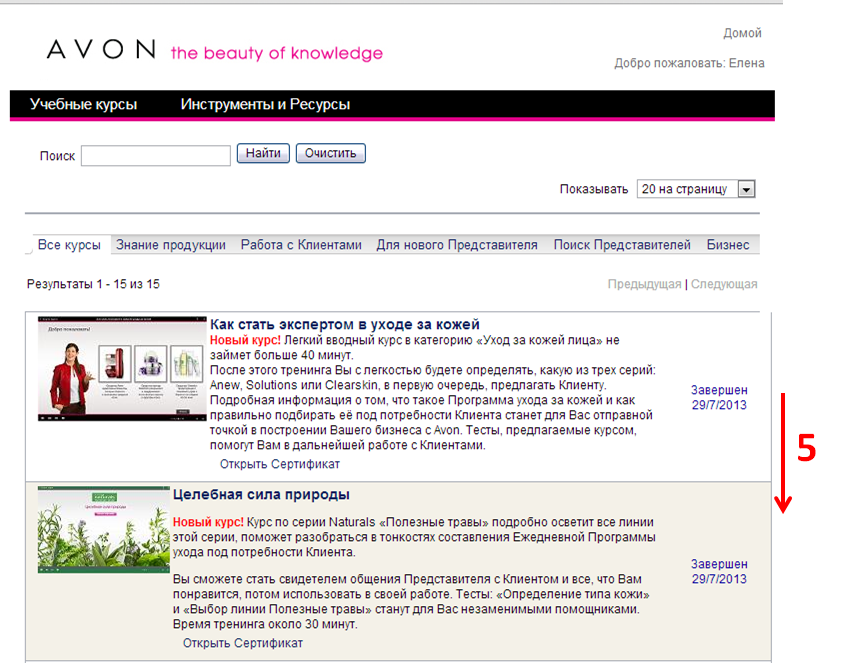
Task: Open course title Как стать экспертом в уходе за кожей
Action: pos(344,324)
